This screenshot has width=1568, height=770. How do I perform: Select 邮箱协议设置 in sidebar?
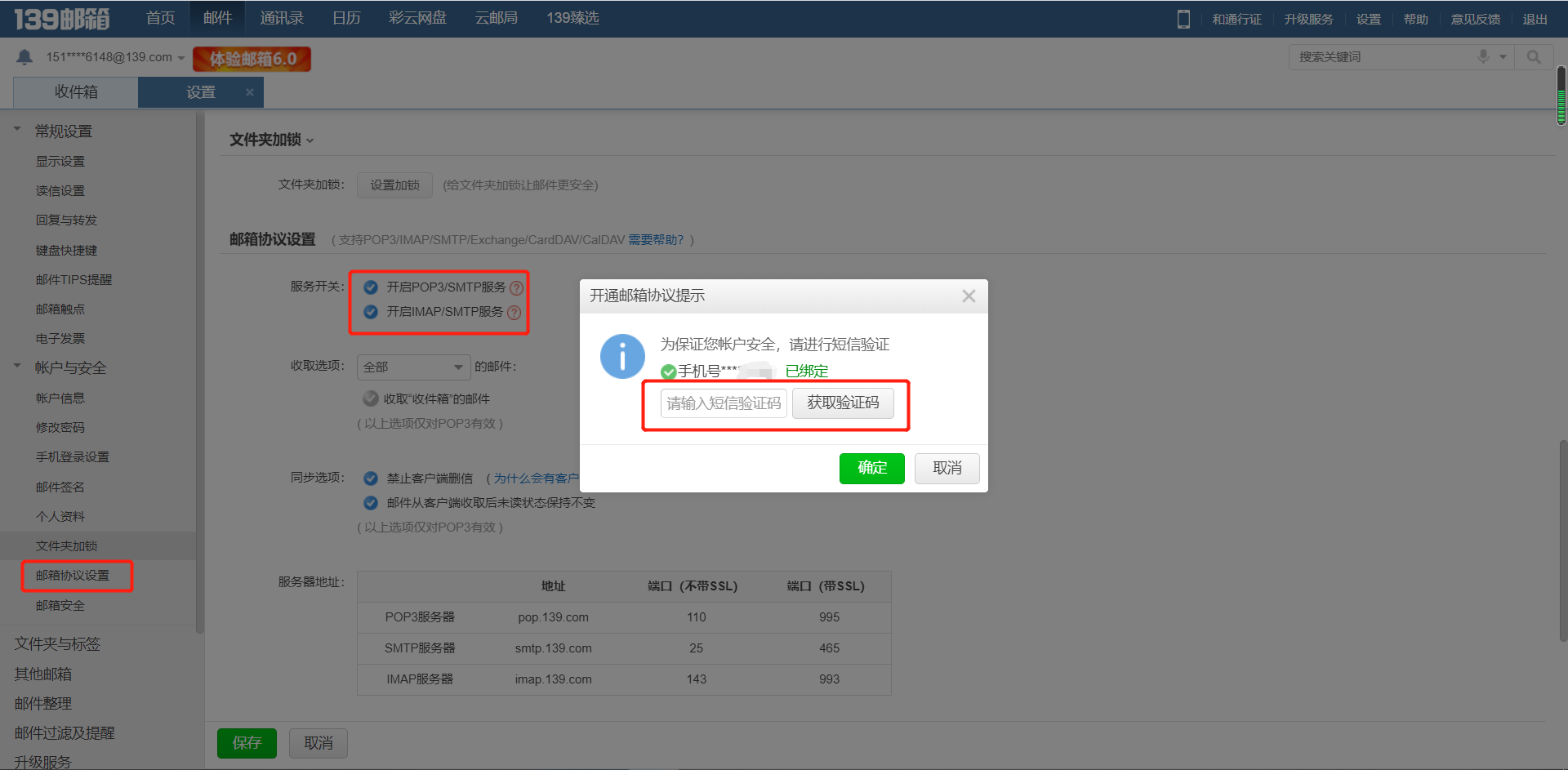tap(73, 576)
